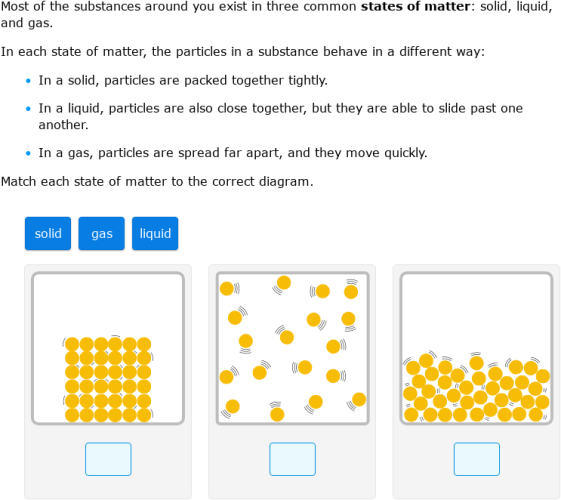Select answer box beneath scattered particles diagram
This screenshot has height=500, width=561.
[x=292, y=459]
